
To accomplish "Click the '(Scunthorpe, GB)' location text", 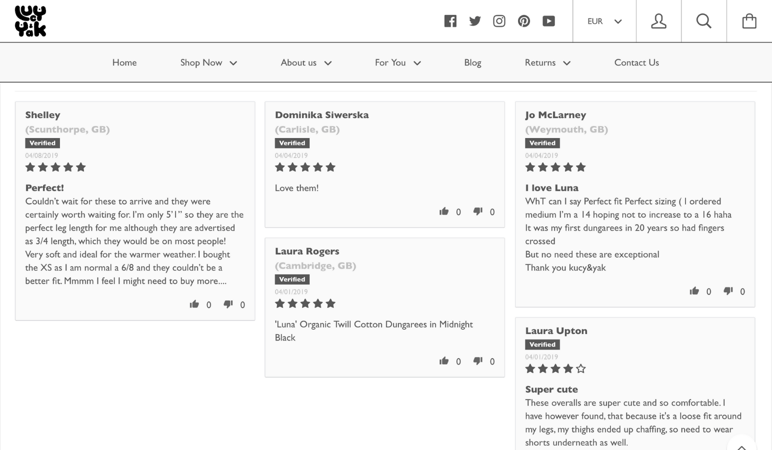I will point(67,129).
